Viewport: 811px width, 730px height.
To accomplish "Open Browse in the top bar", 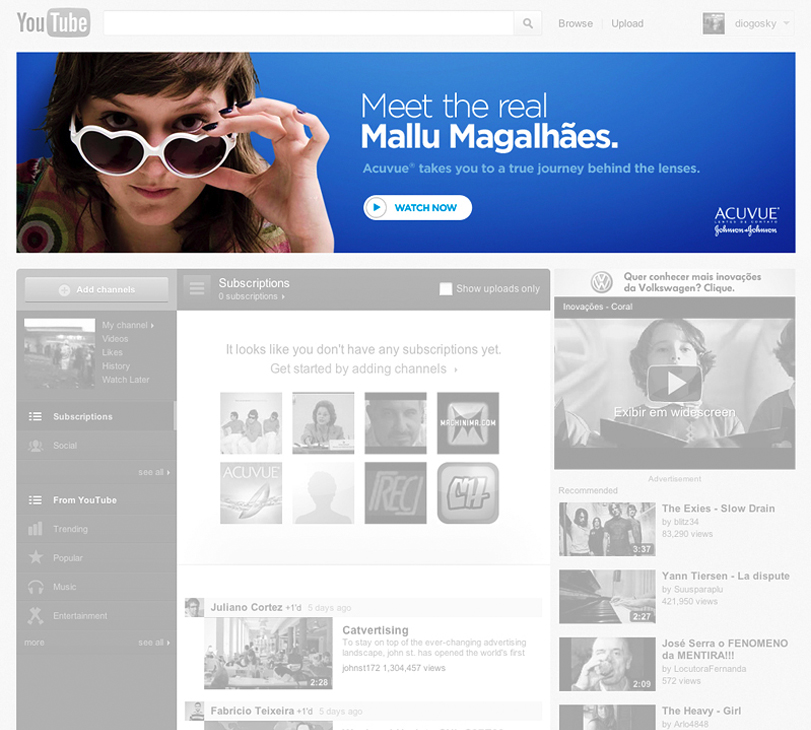I will click(x=575, y=23).
